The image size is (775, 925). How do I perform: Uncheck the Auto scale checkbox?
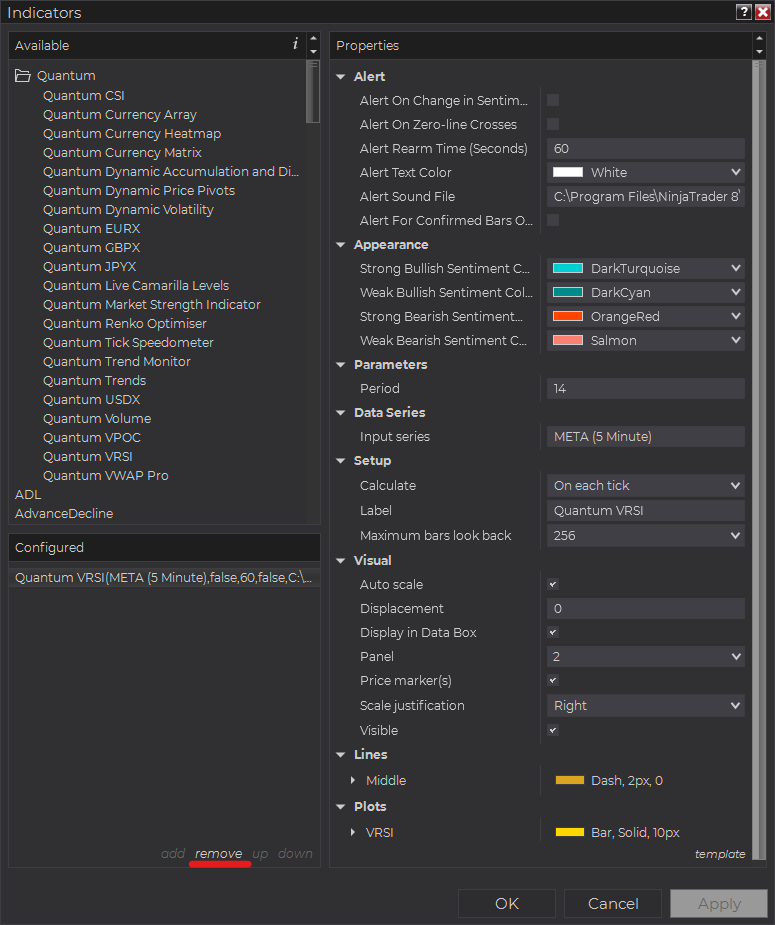click(553, 585)
